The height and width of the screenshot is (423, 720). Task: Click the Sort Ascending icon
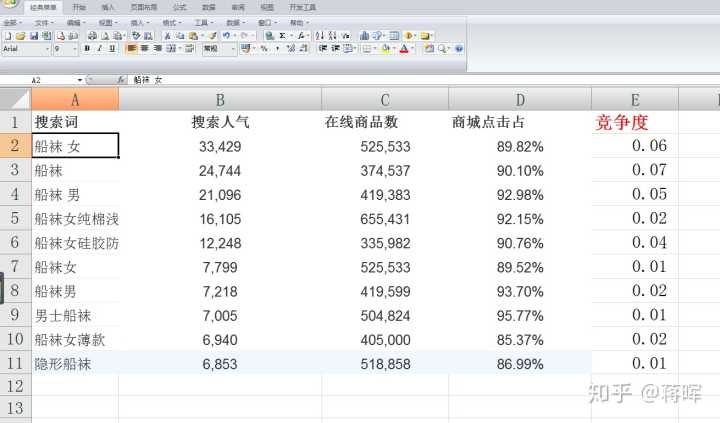tap(321, 35)
